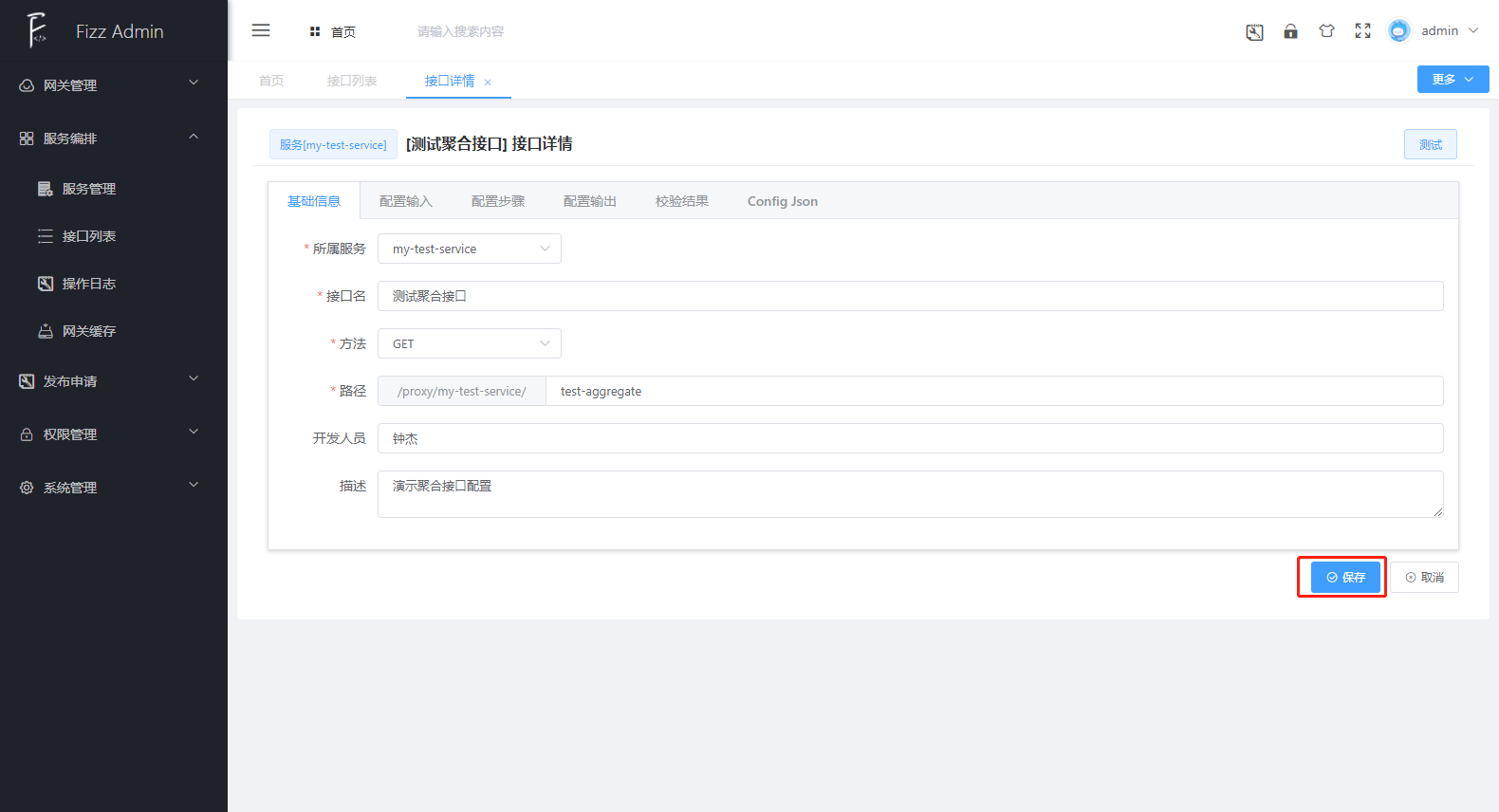1499x812 pixels.
Task: Toggle fullscreen mode icon
Action: (1362, 31)
